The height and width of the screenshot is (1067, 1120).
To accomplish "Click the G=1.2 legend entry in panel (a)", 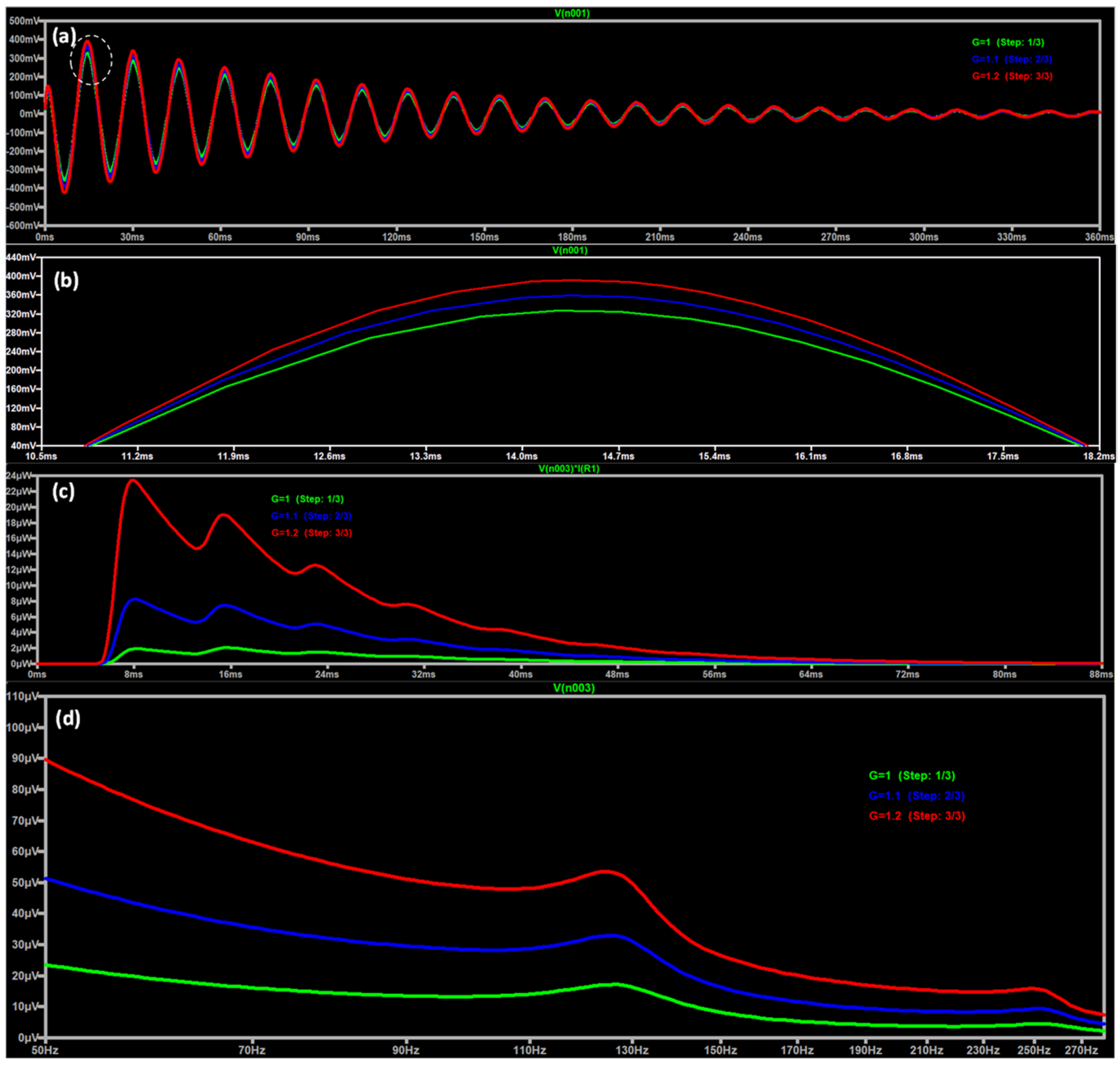I will coord(1012,76).
